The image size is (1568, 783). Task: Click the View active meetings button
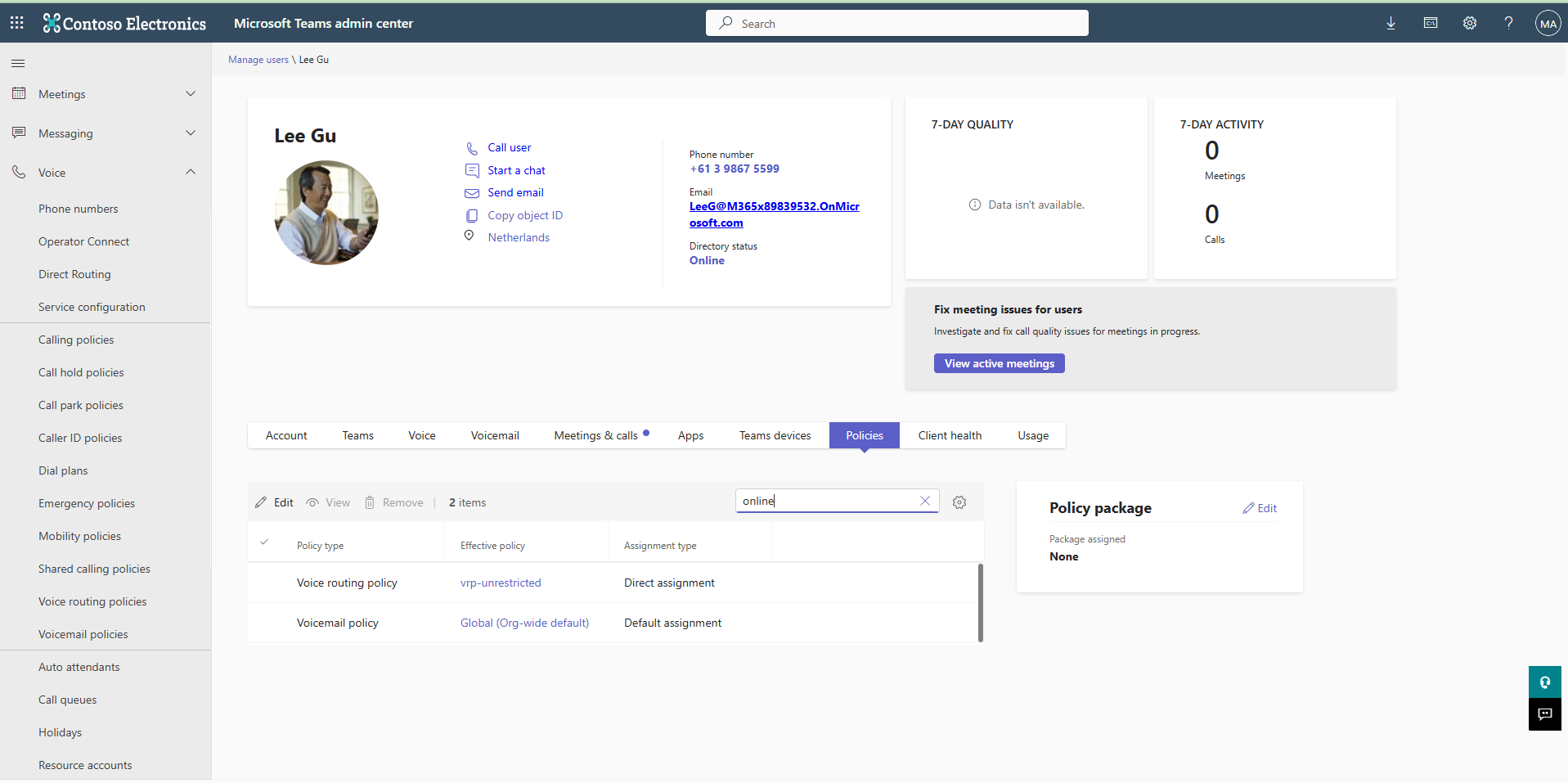(x=999, y=363)
